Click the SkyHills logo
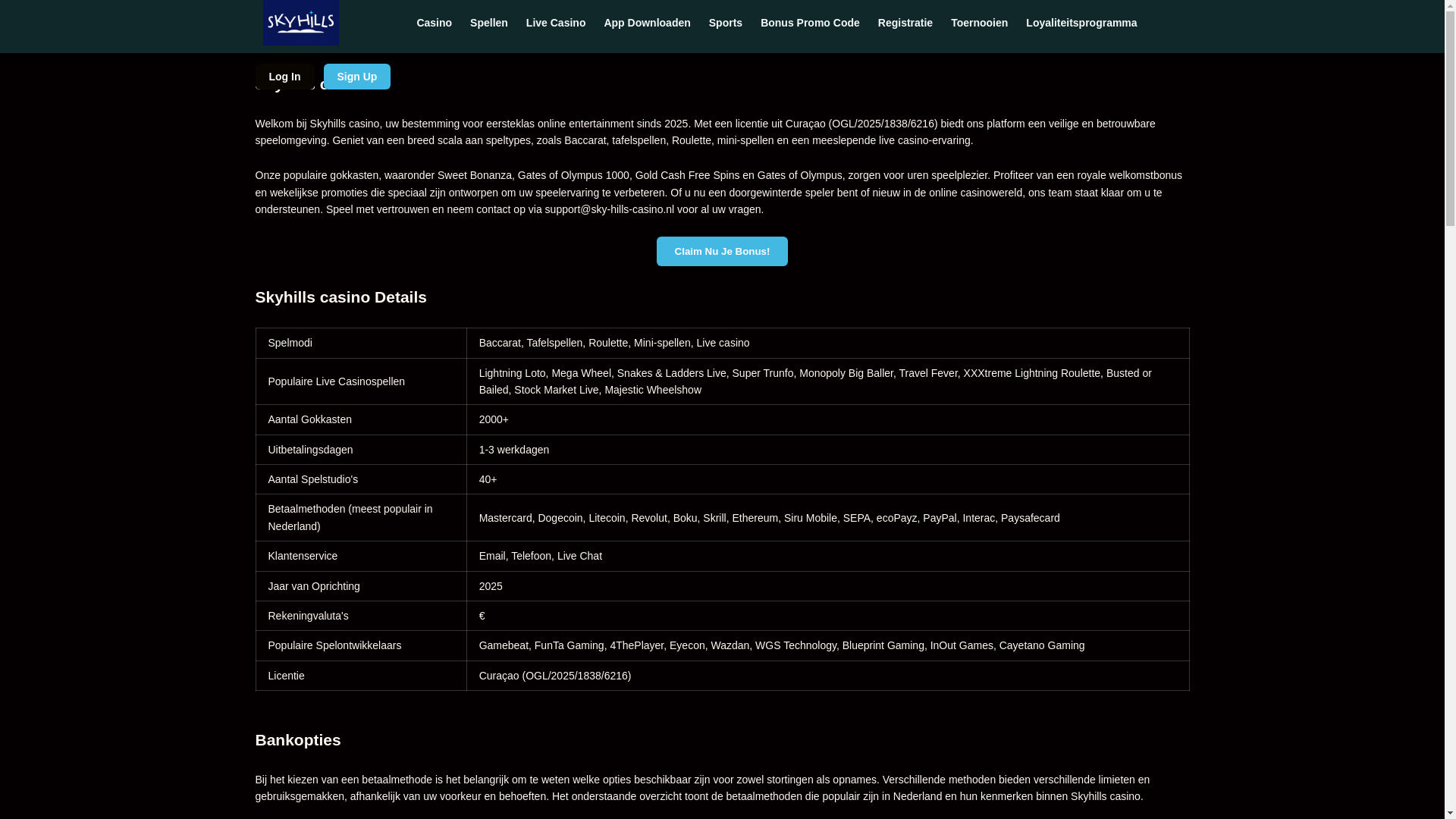The height and width of the screenshot is (819, 1456). tap(301, 23)
